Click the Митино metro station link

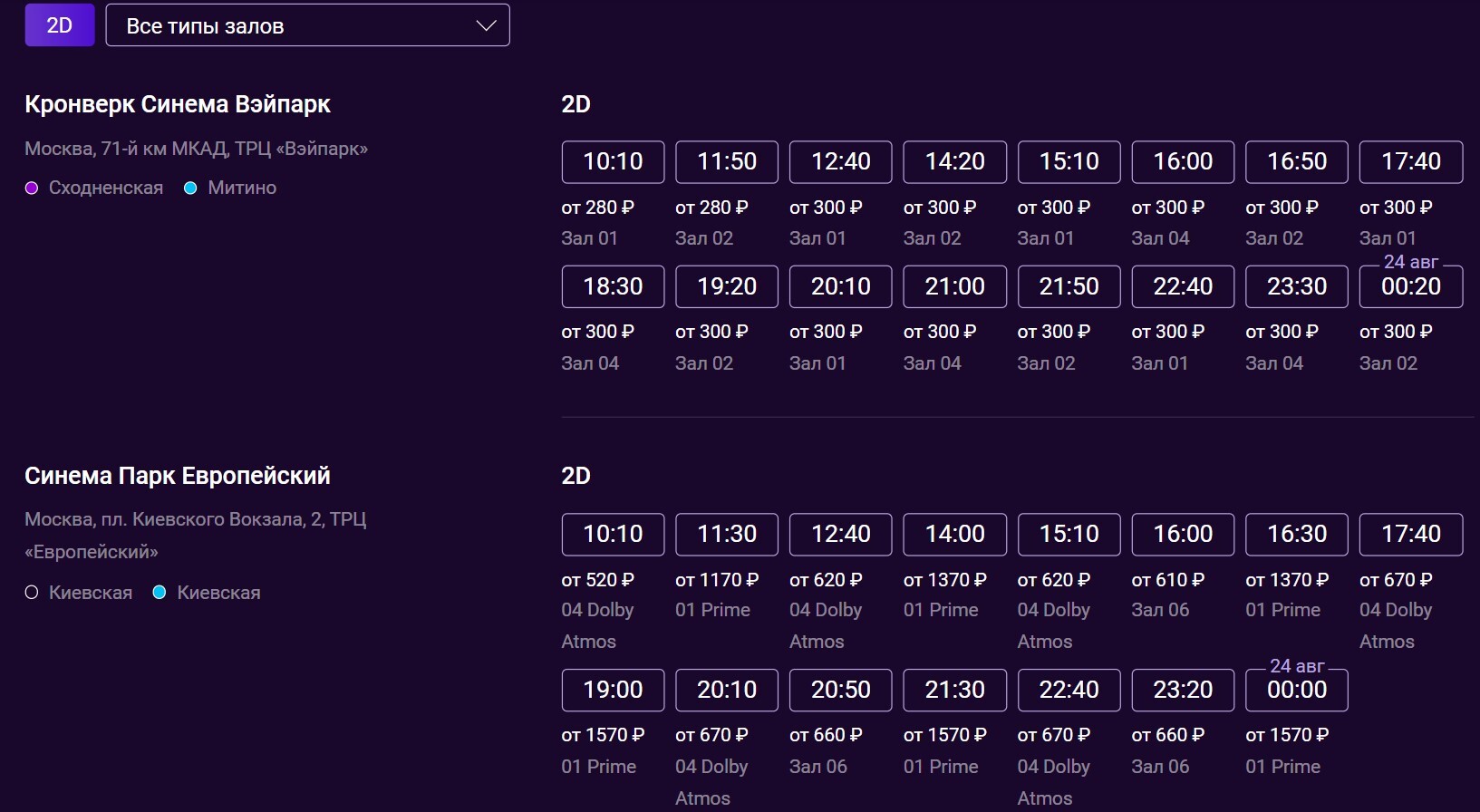(x=242, y=188)
